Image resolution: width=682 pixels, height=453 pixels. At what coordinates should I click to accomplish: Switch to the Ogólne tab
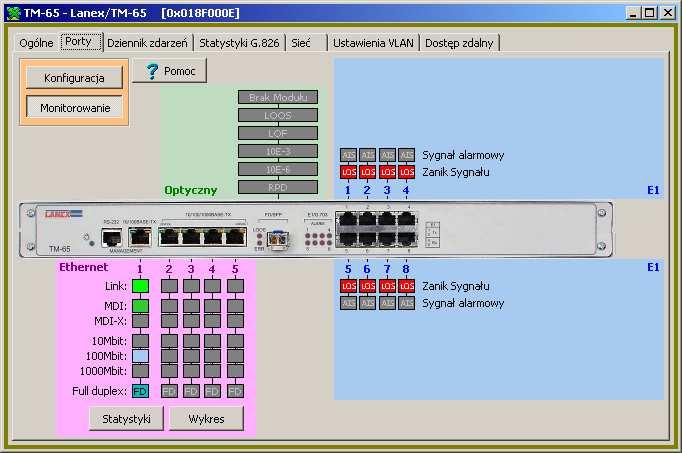point(36,43)
